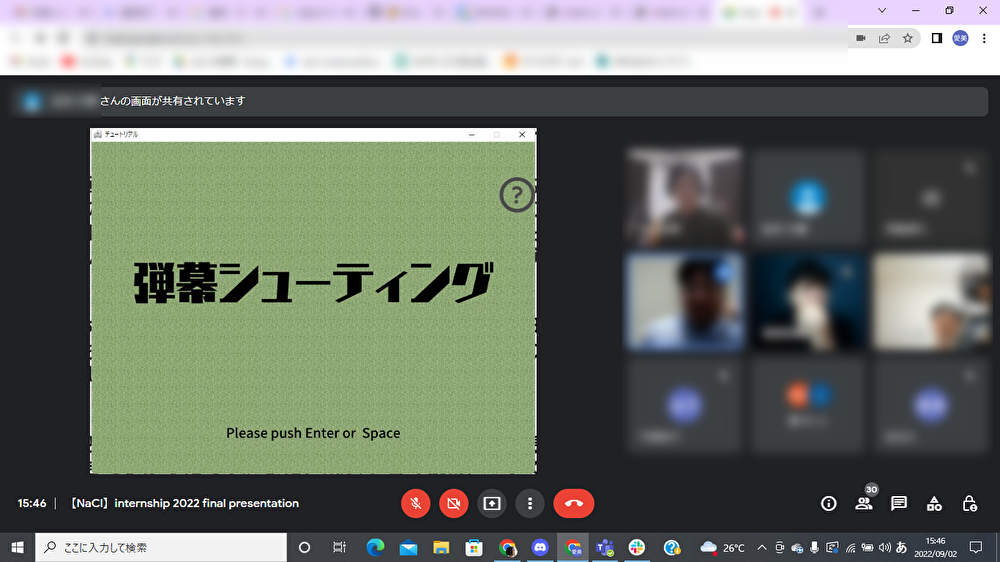Unmute the microphone in the meeting
1000x562 pixels.
[415, 504]
